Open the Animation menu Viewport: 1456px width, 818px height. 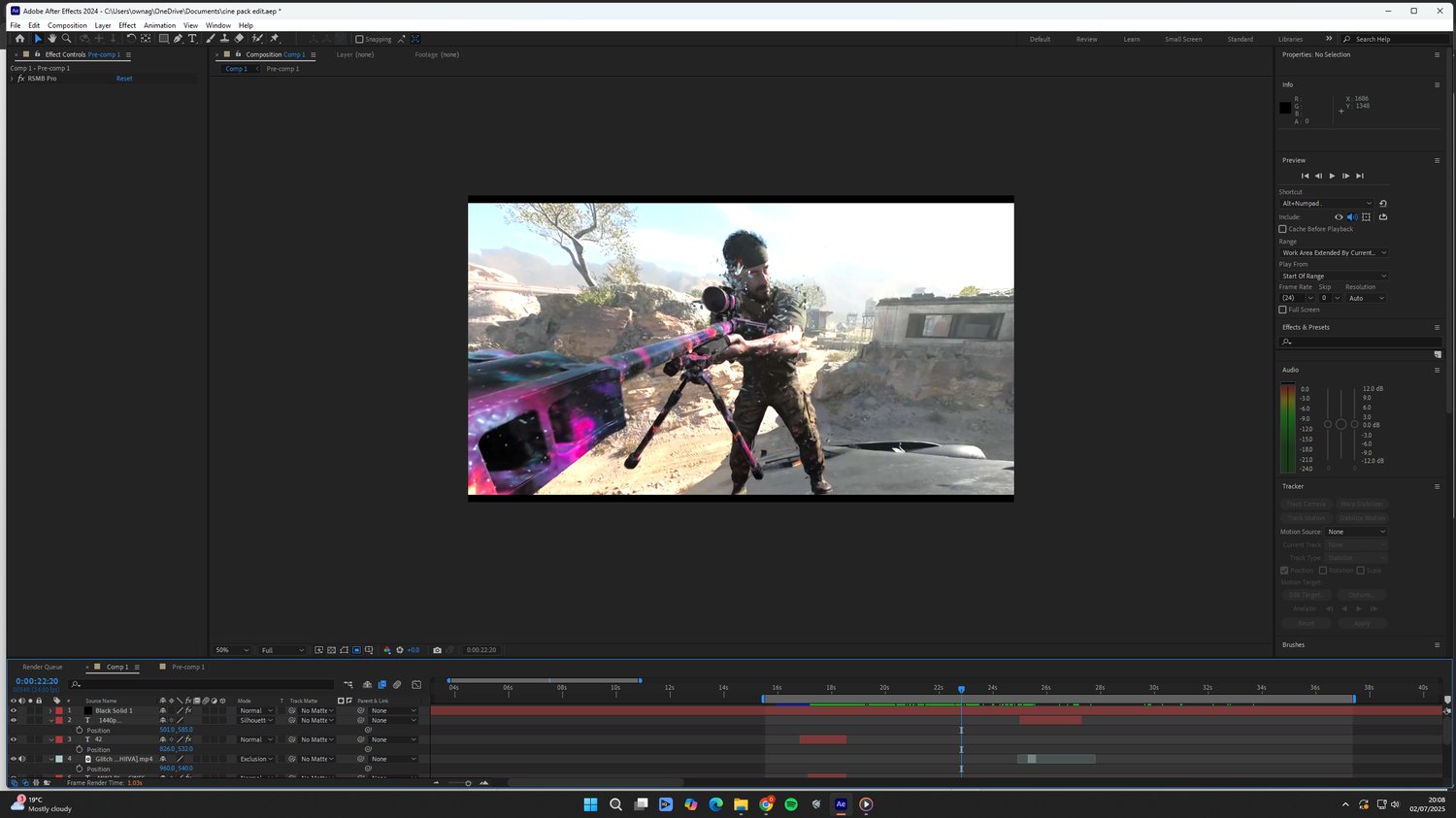pyautogui.click(x=159, y=25)
